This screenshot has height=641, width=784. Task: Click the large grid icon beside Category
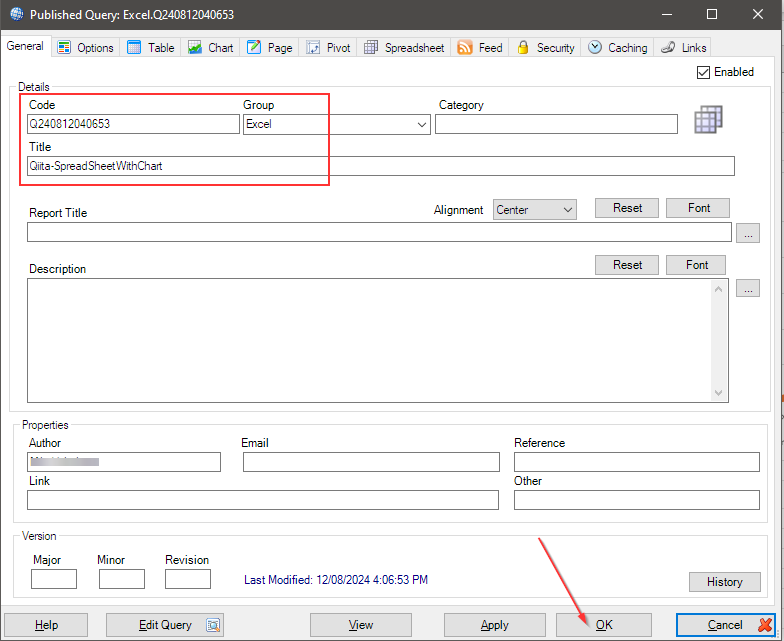[x=708, y=120]
